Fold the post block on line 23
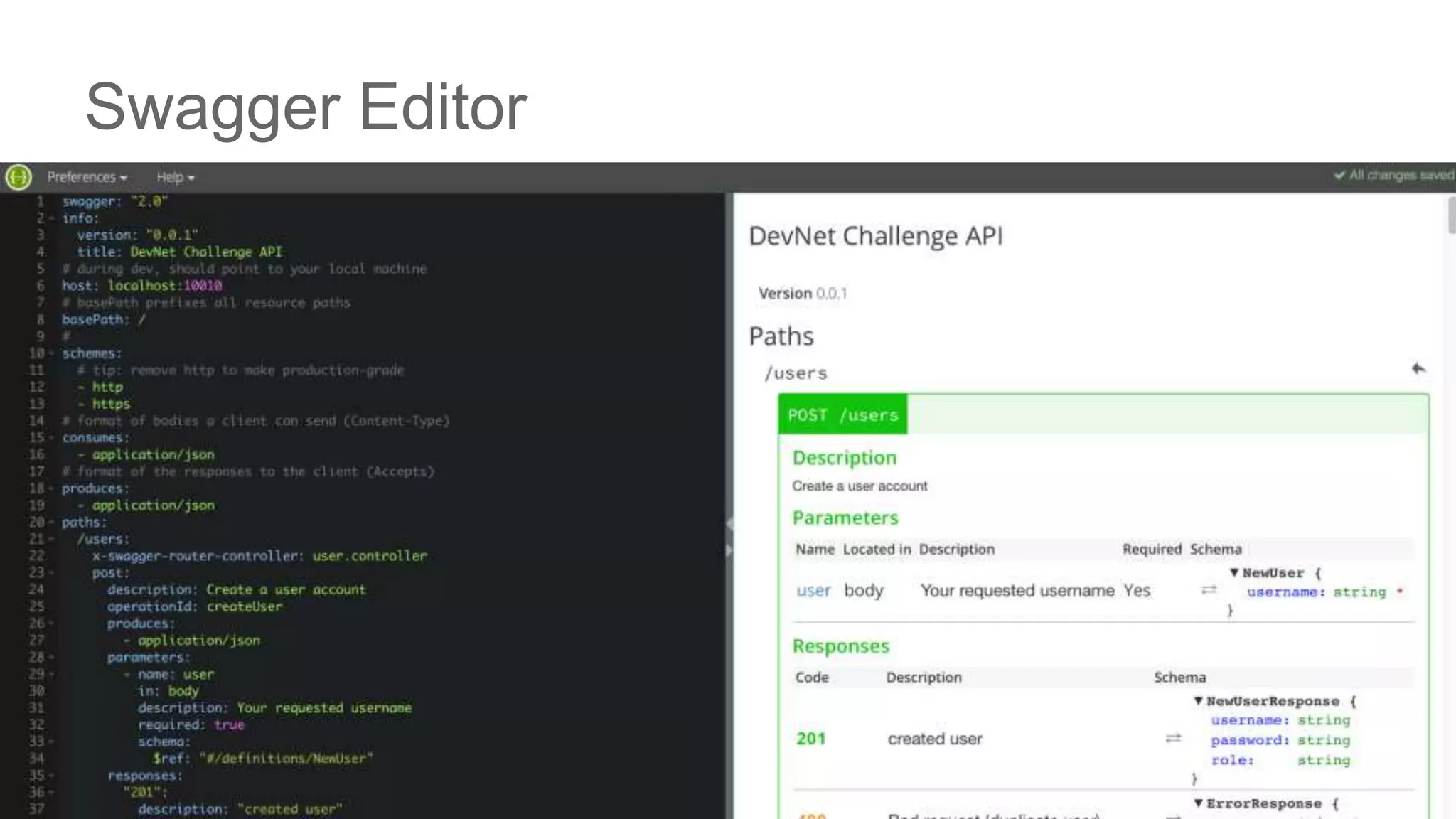This screenshot has height=819, width=1456. (51, 573)
